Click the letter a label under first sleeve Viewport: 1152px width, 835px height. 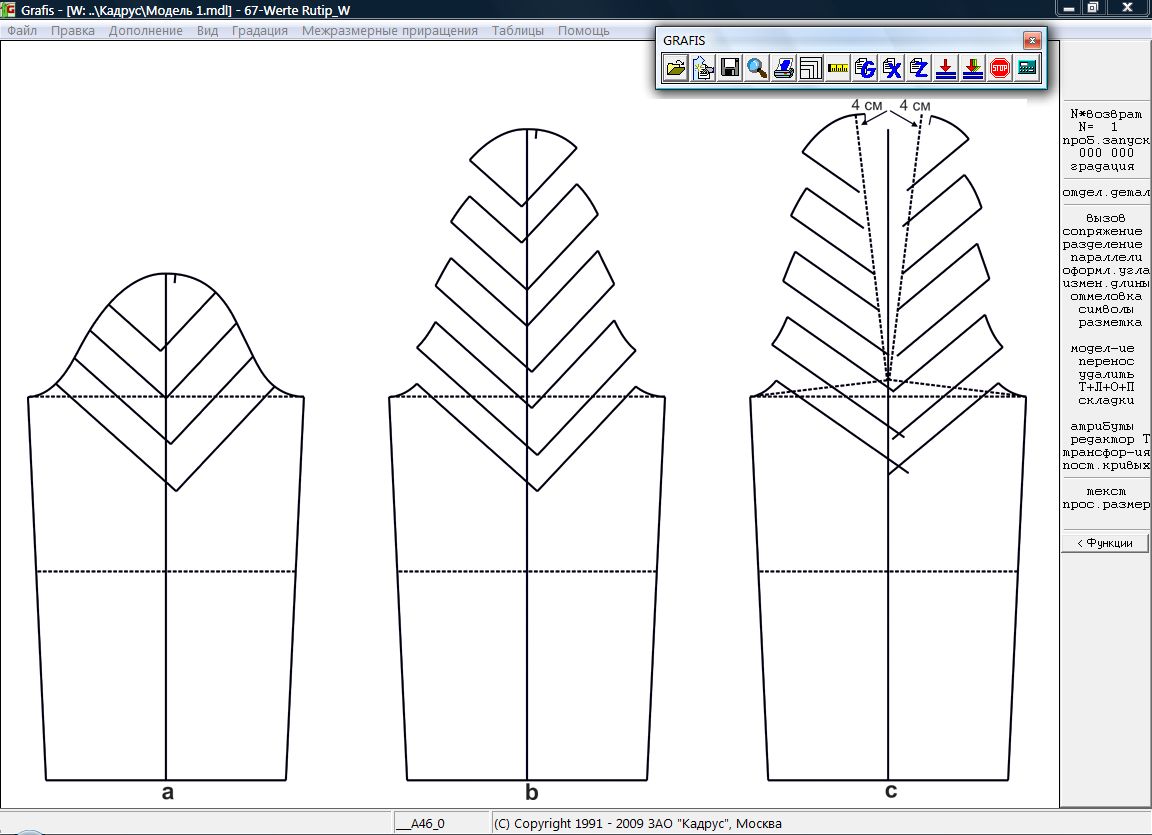168,793
